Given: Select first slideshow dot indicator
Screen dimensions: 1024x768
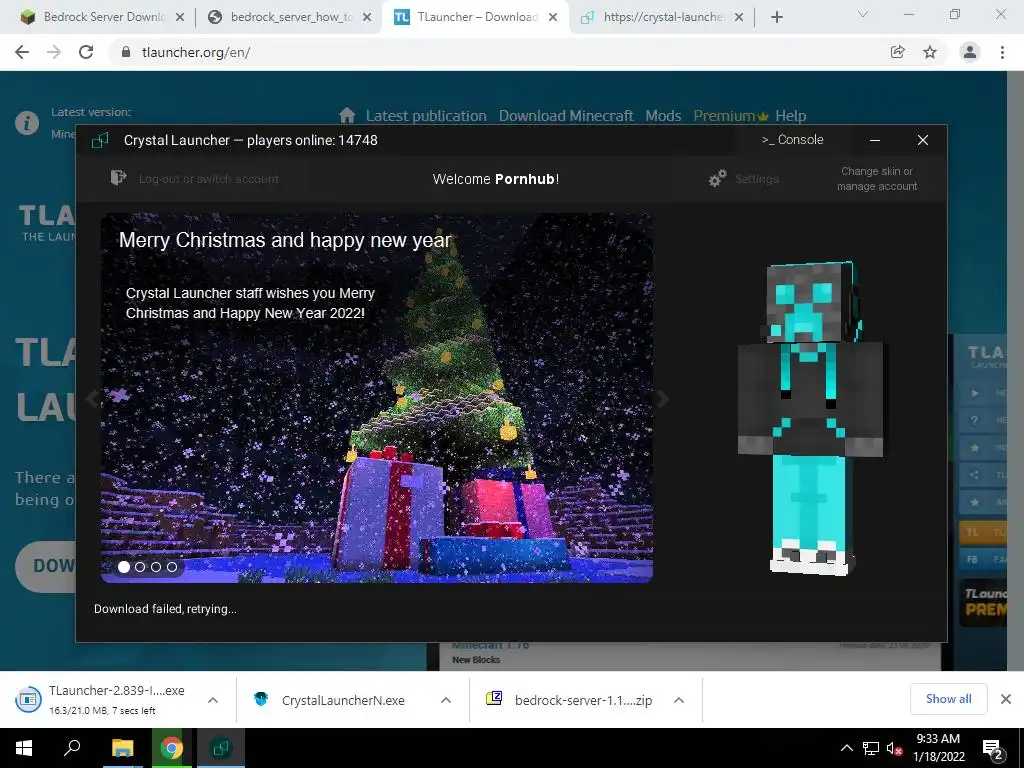Looking at the screenshot, I should [124, 567].
